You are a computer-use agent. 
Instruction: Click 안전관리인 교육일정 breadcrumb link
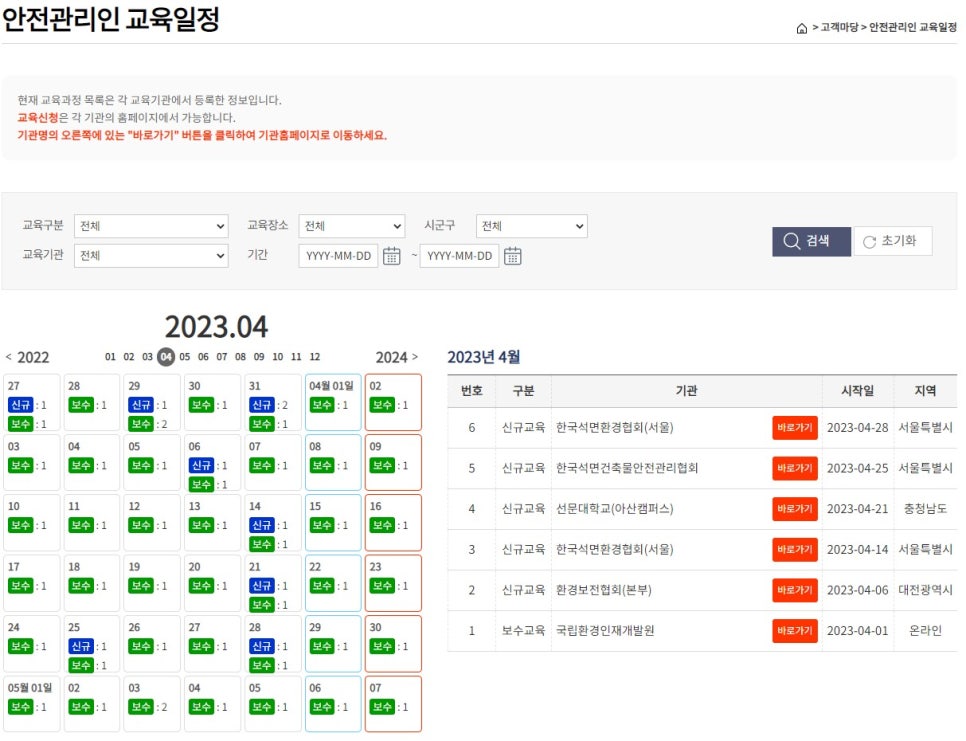pyautogui.click(x=912, y=27)
